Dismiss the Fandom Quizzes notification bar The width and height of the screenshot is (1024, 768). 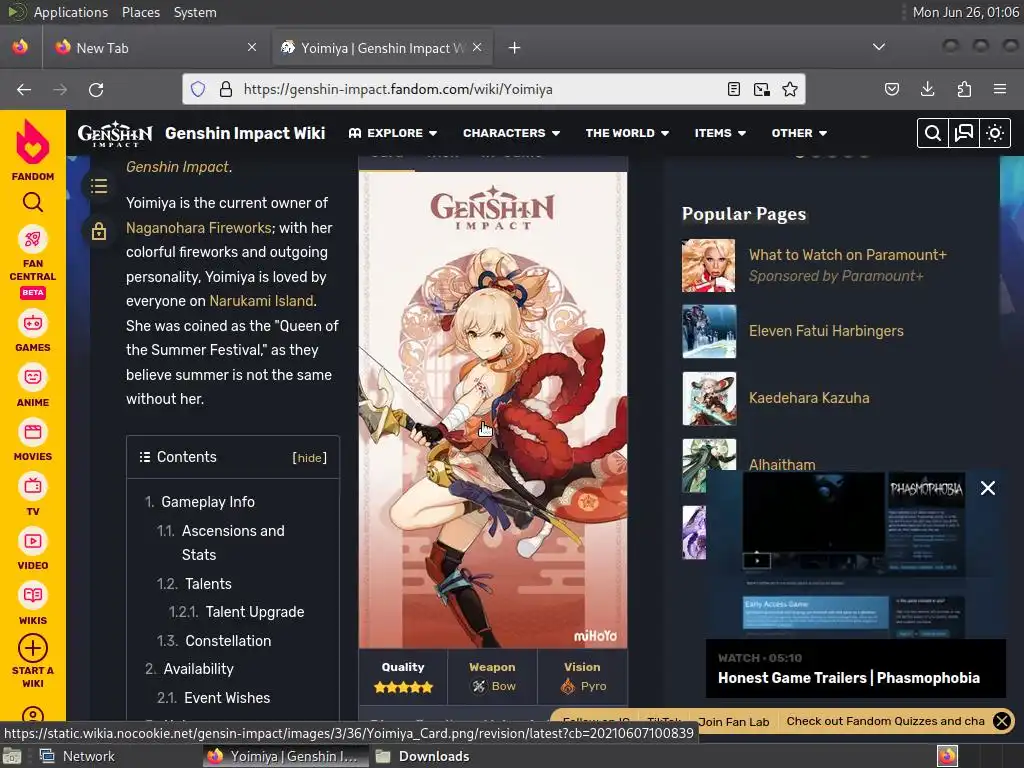point(1002,721)
